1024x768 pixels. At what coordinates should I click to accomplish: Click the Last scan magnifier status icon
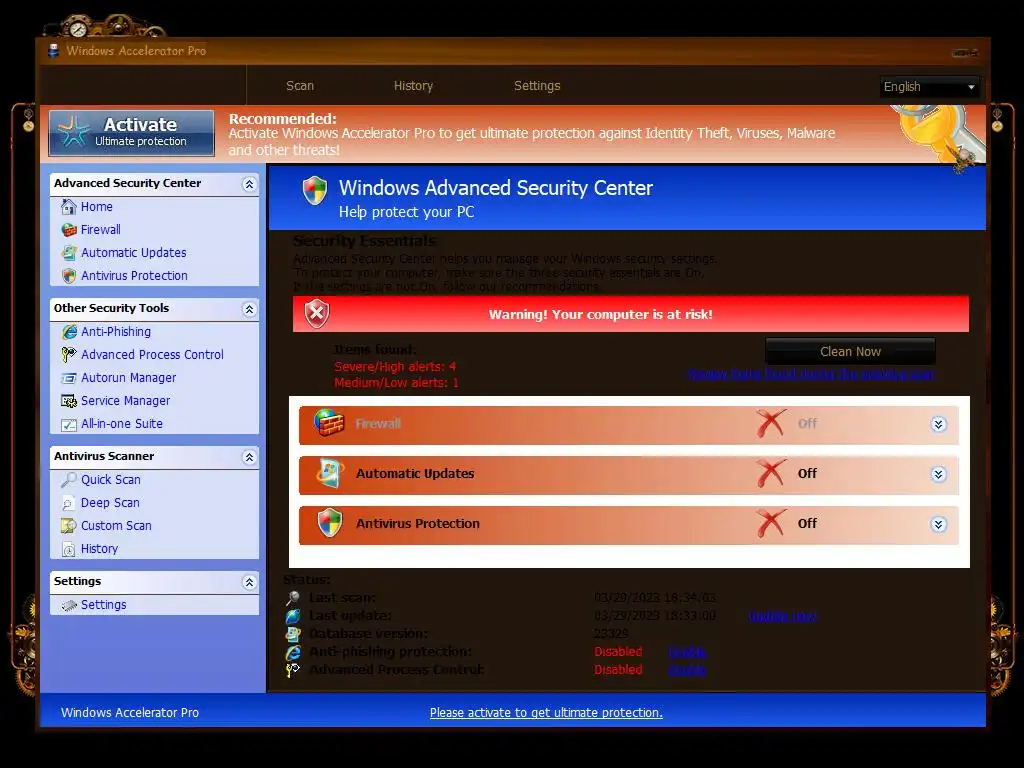pos(293,598)
